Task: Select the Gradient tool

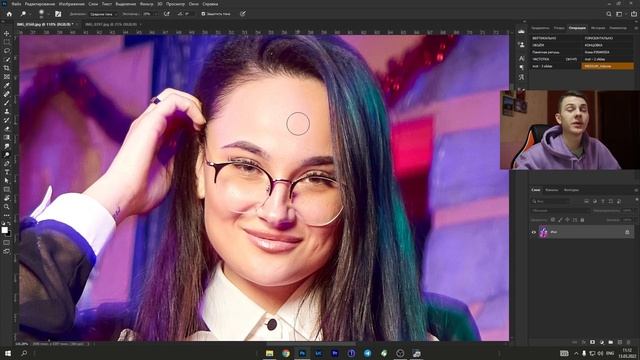Action: click(7, 138)
